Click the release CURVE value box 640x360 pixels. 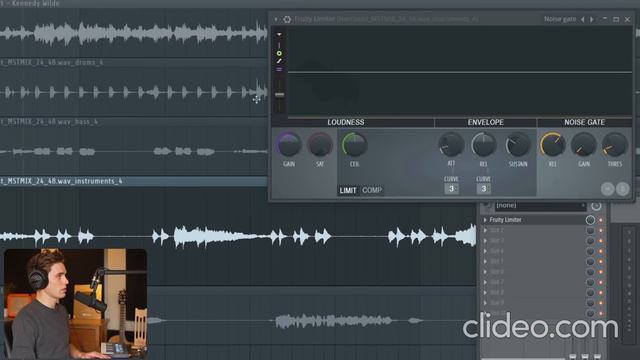(484, 189)
